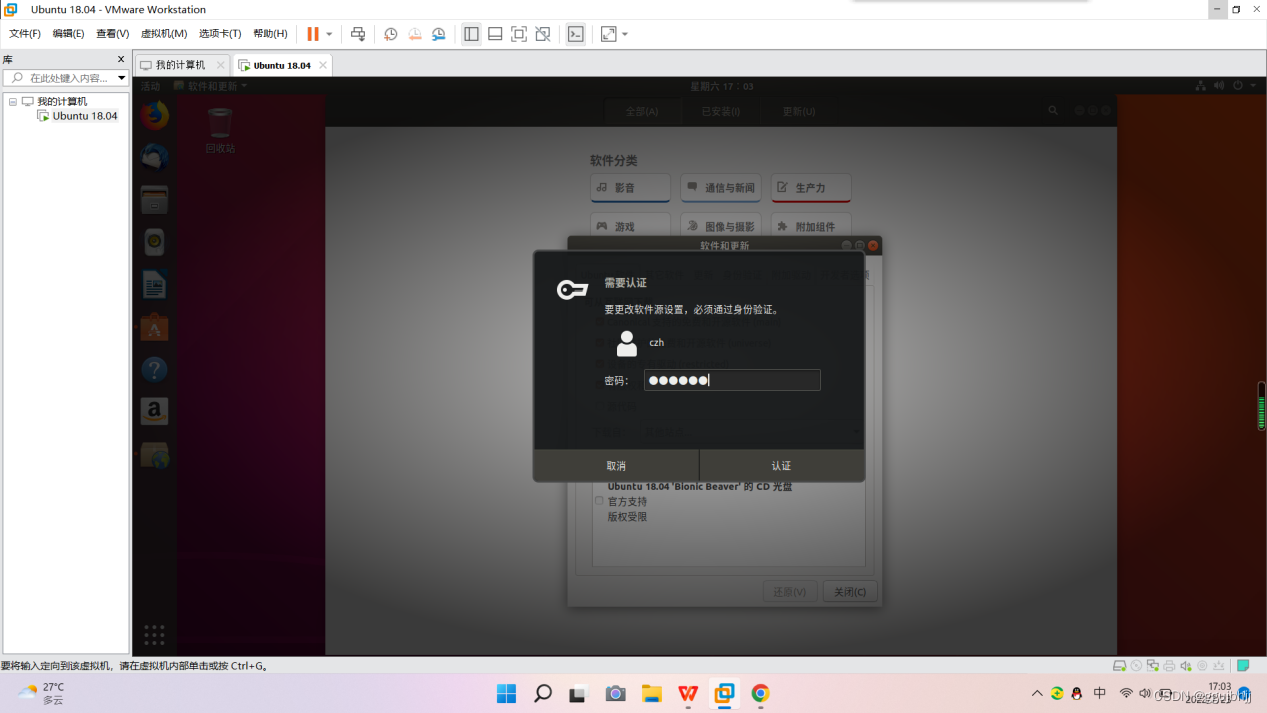Switch to the 我的计算机 tab
Viewport: 1267px width, 713px height.
point(180,65)
